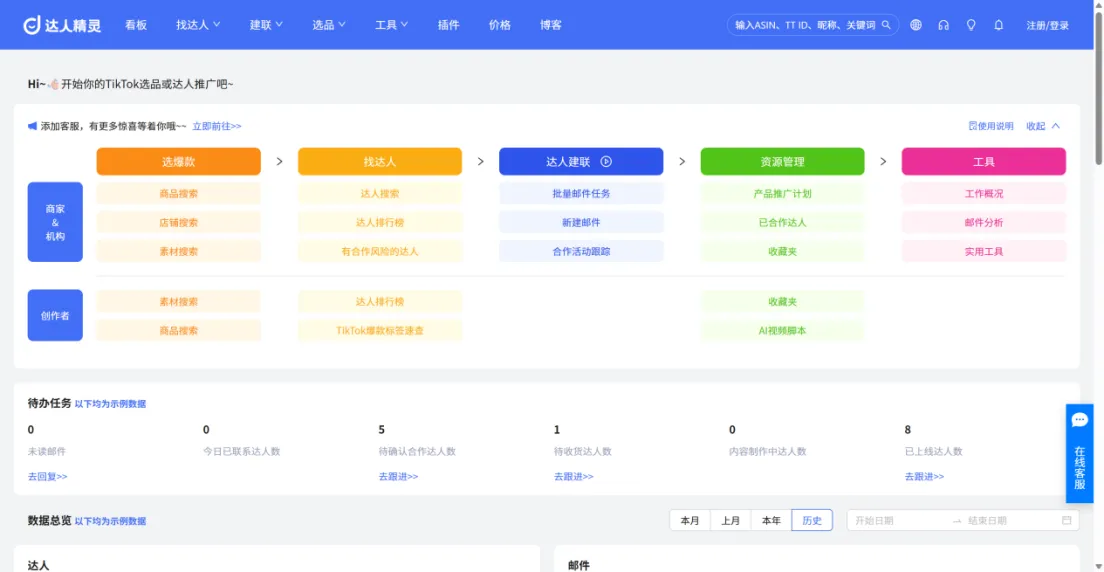Select the 商家 & 机构 role block
This screenshot has width=1104, height=572.
tap(55, 222)
